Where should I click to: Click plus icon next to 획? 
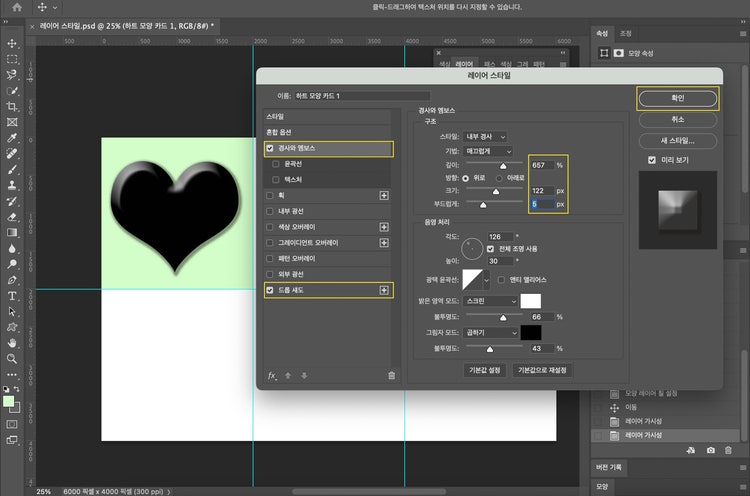pyautogui.click(x=384, y=195)
